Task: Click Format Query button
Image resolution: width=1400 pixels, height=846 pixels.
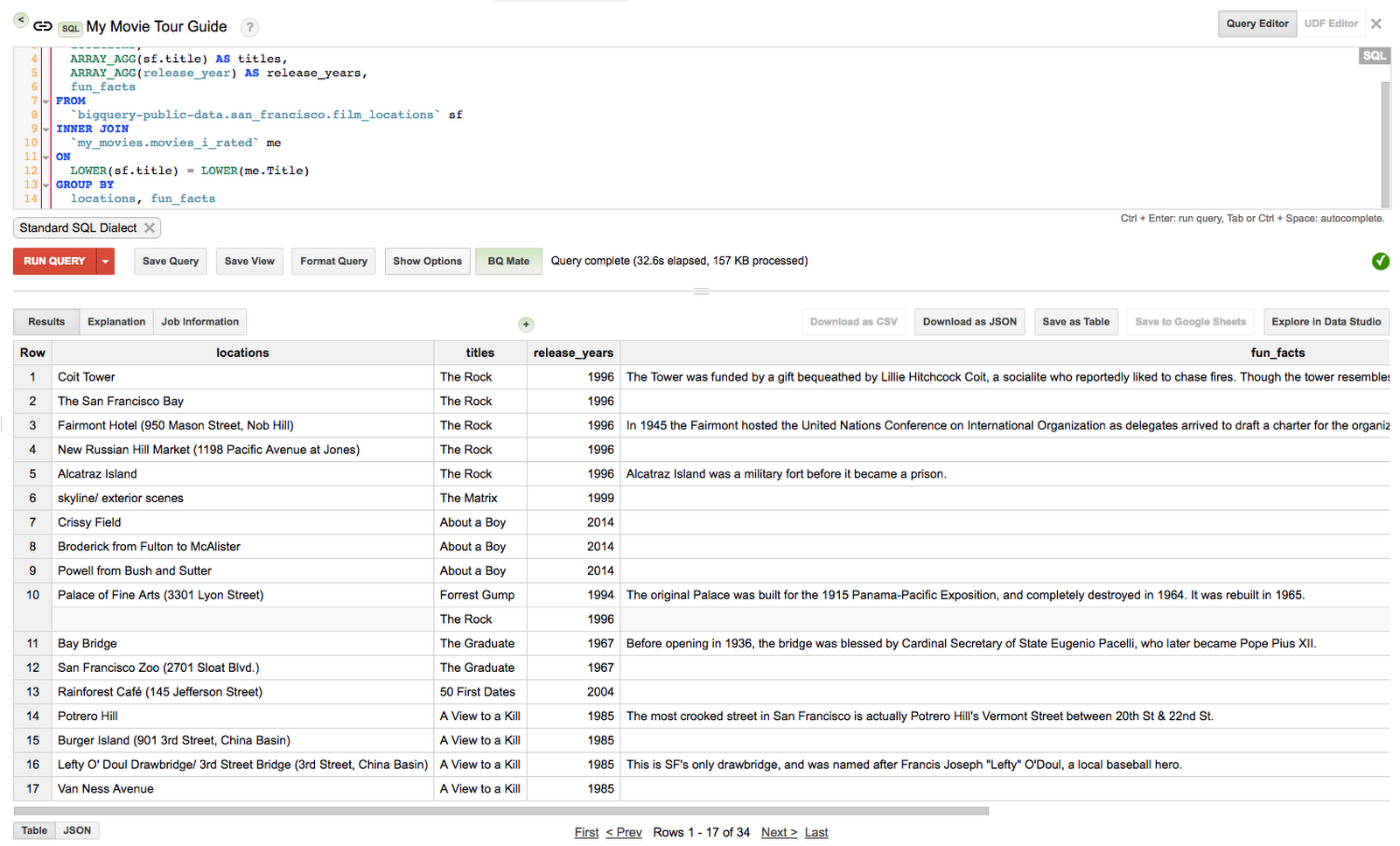Action: 333,261
